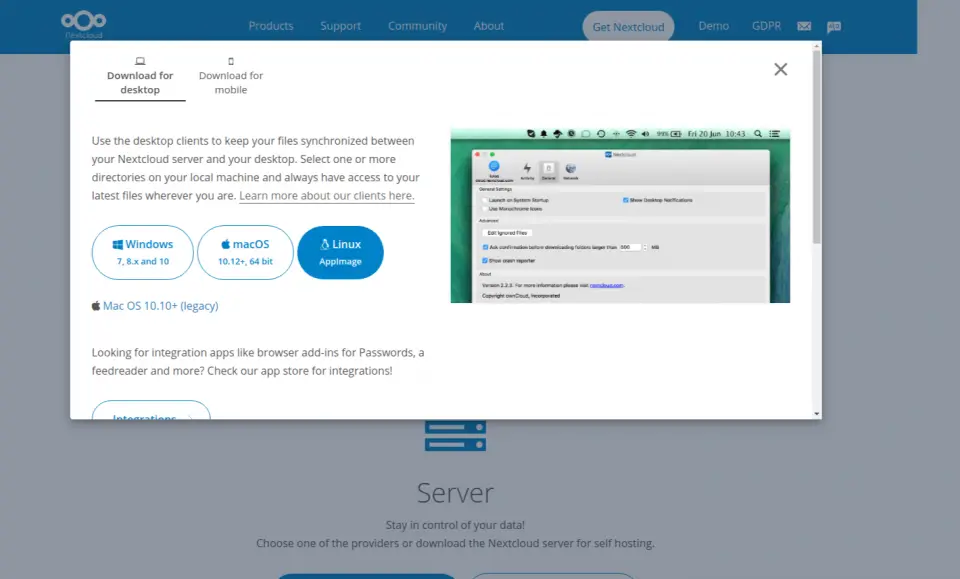Open the Products menu
The height and width of the screenshot is (579, 960).
[x=271, y=26]
